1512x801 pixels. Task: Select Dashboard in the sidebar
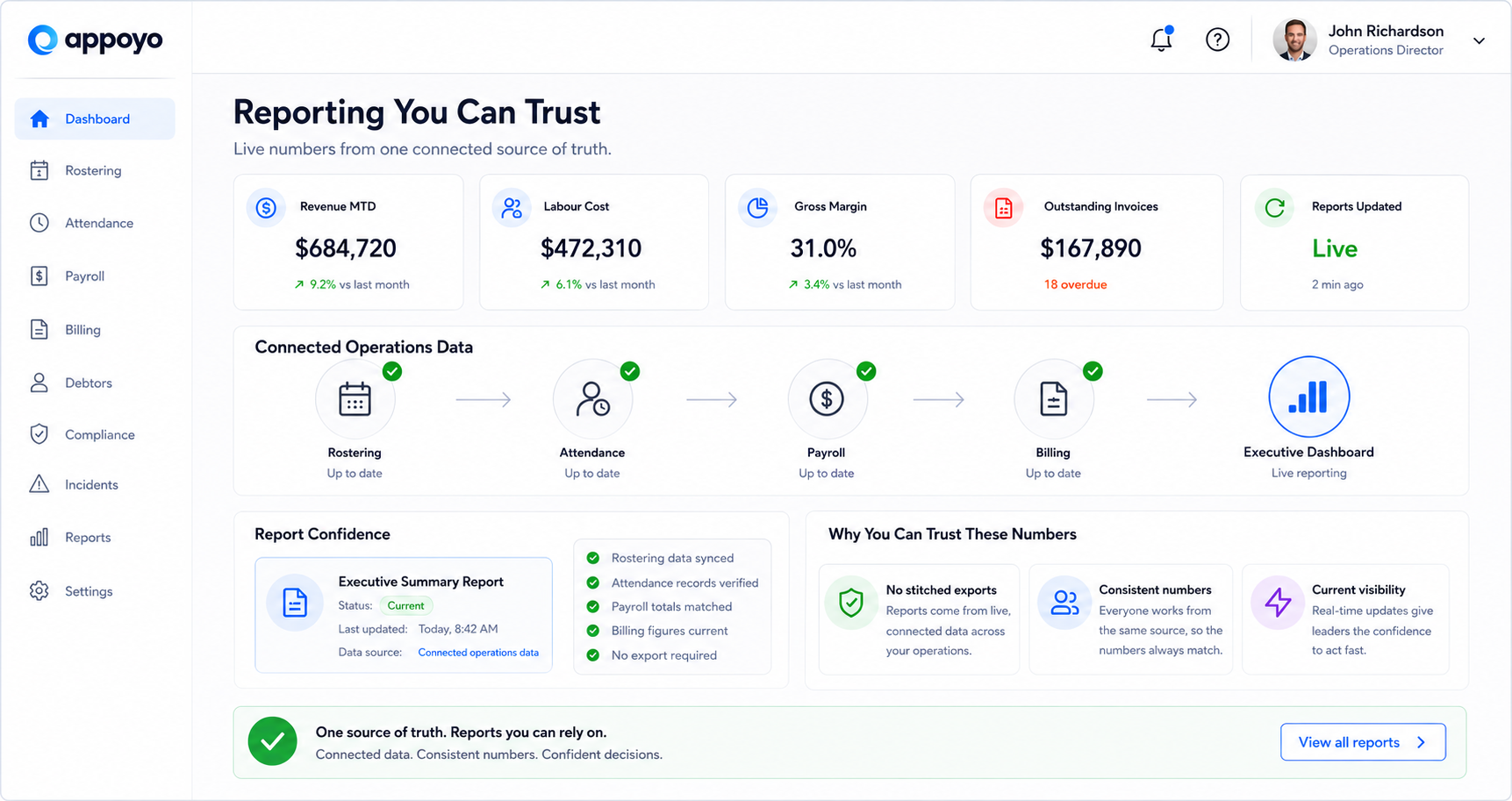(95, 118)
